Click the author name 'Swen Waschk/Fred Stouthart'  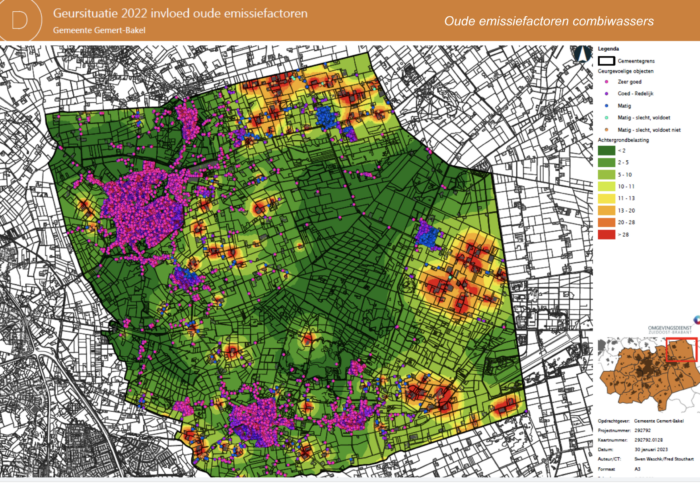pyautogui.click(x=664, y=459)
